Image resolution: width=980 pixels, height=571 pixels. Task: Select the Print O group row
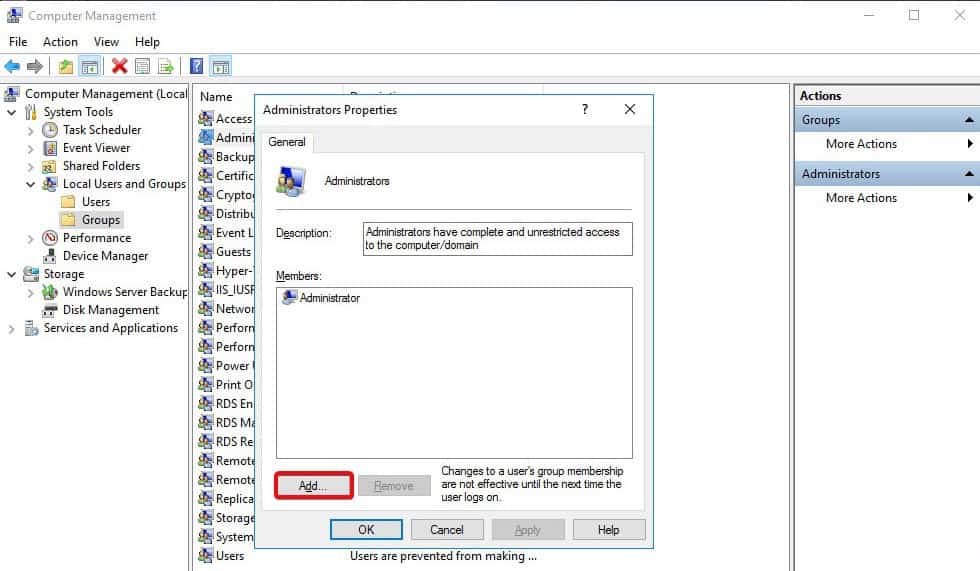226,385
